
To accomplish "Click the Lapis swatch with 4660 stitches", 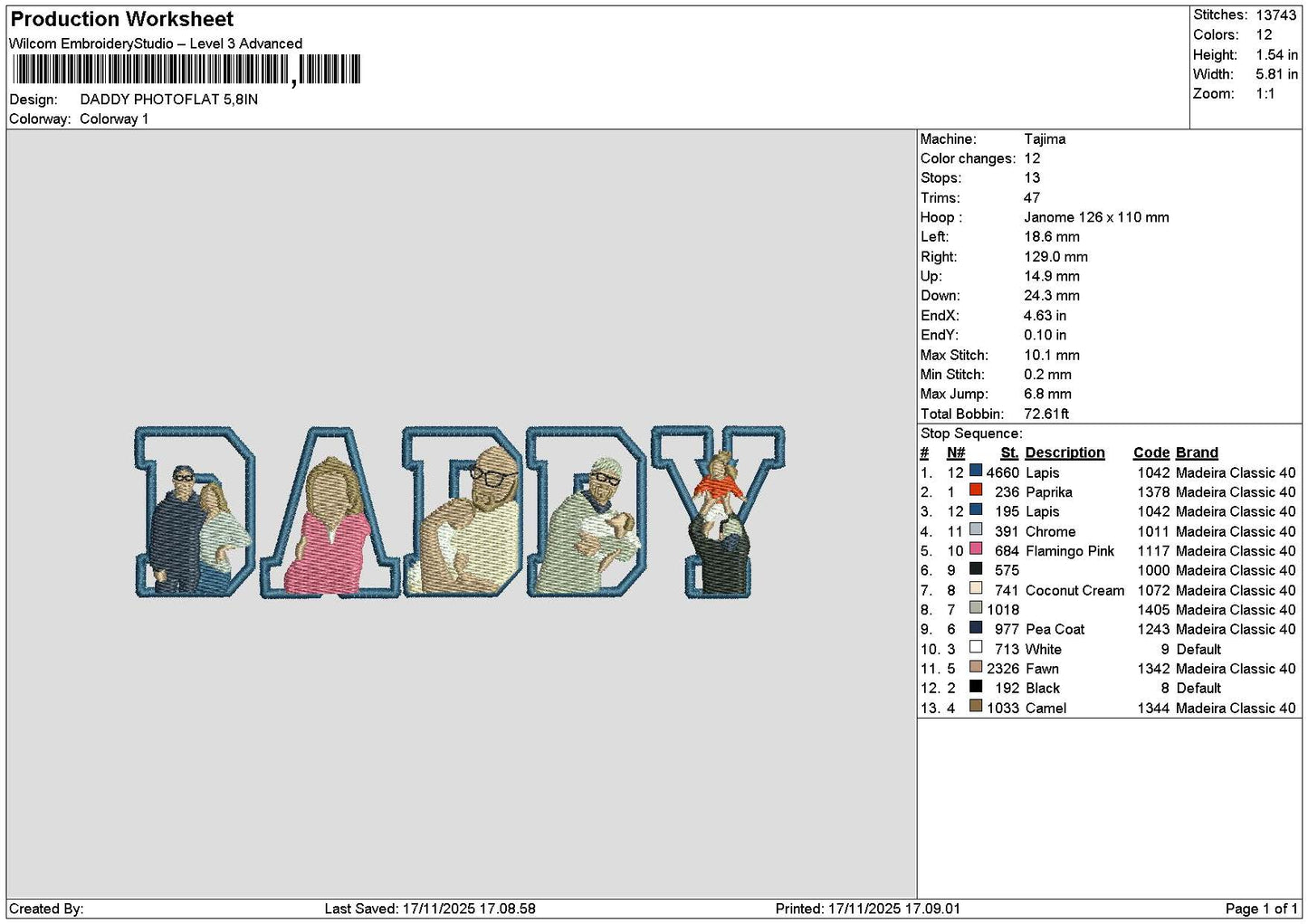I will click(976, 471).
